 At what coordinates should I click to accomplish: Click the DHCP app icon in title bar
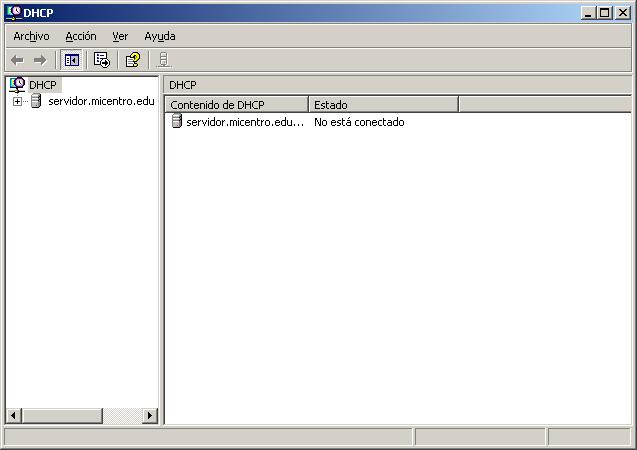12,13
